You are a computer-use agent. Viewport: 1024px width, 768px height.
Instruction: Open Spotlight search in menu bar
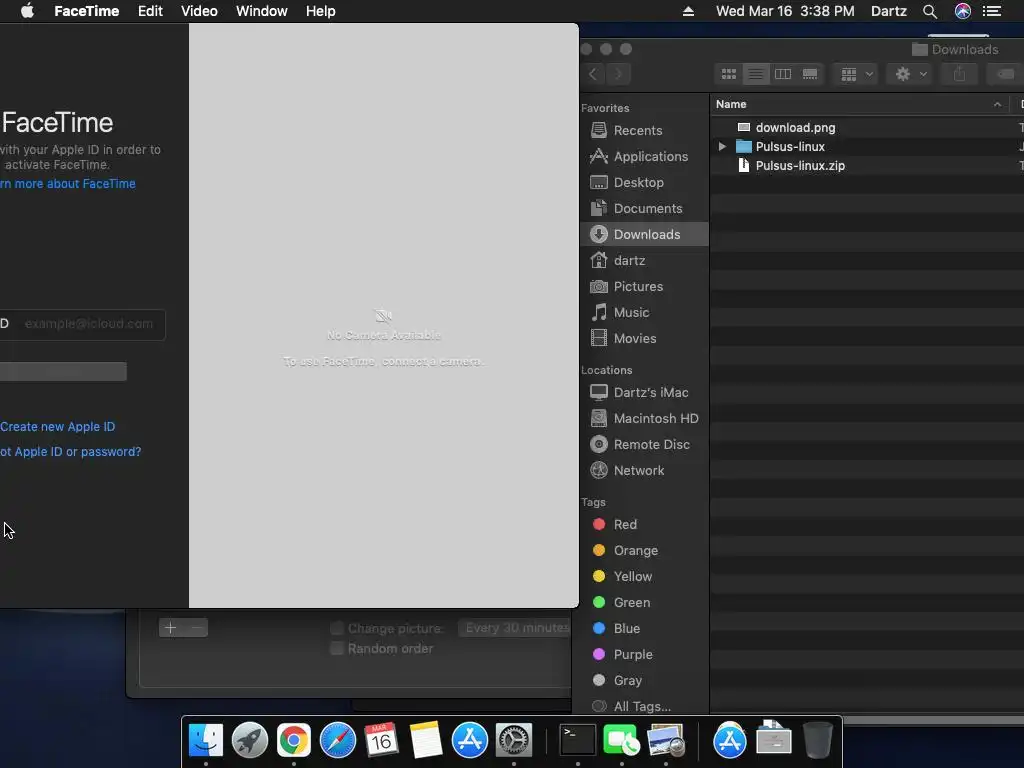[x=930, y=11]
